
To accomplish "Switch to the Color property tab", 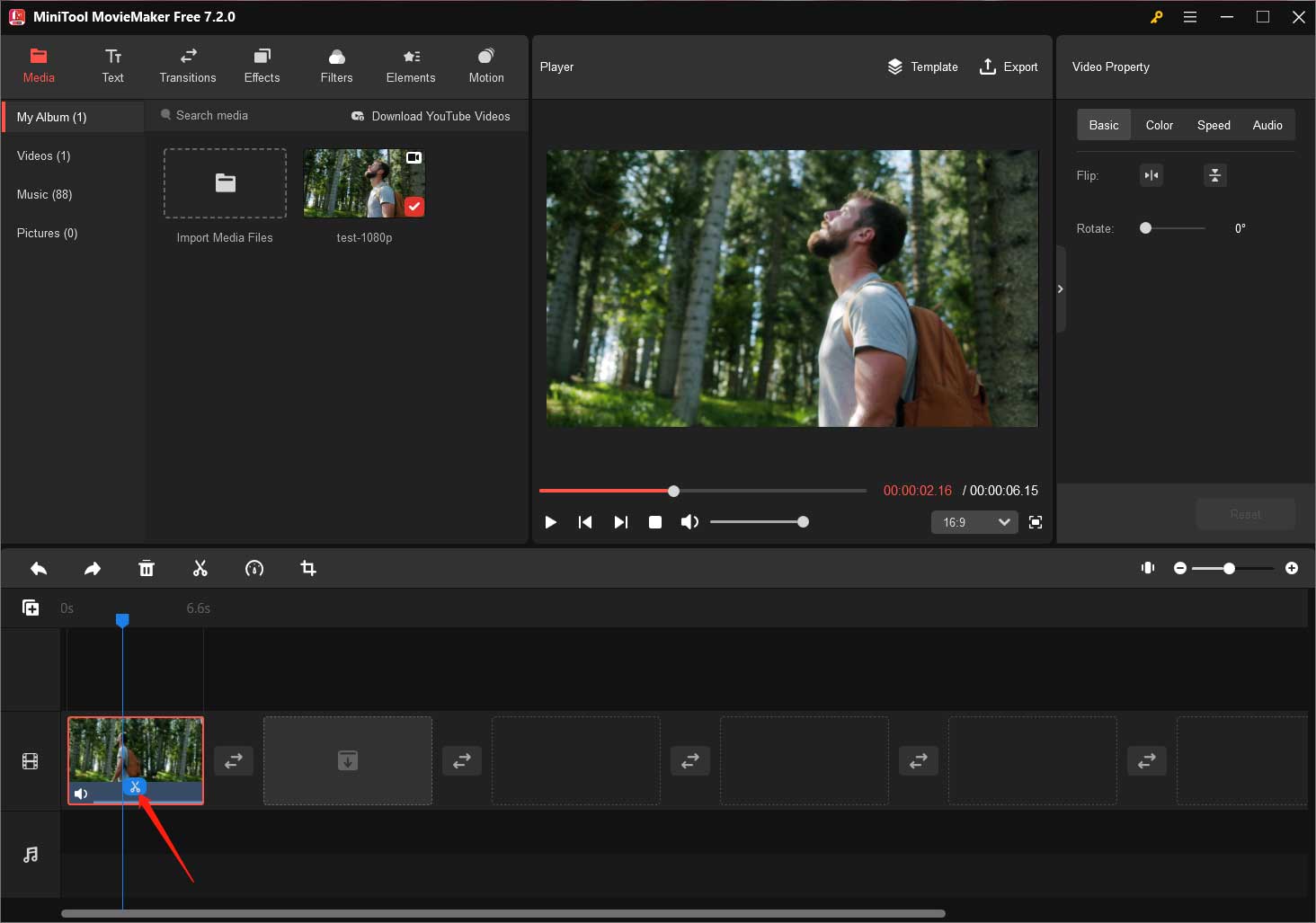I will 1160,125.
